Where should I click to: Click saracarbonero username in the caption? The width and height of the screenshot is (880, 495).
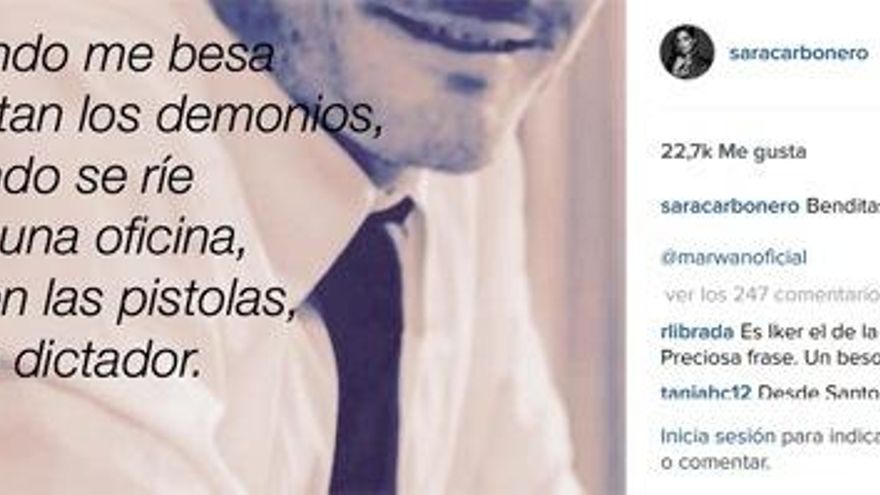click(730, 206)
